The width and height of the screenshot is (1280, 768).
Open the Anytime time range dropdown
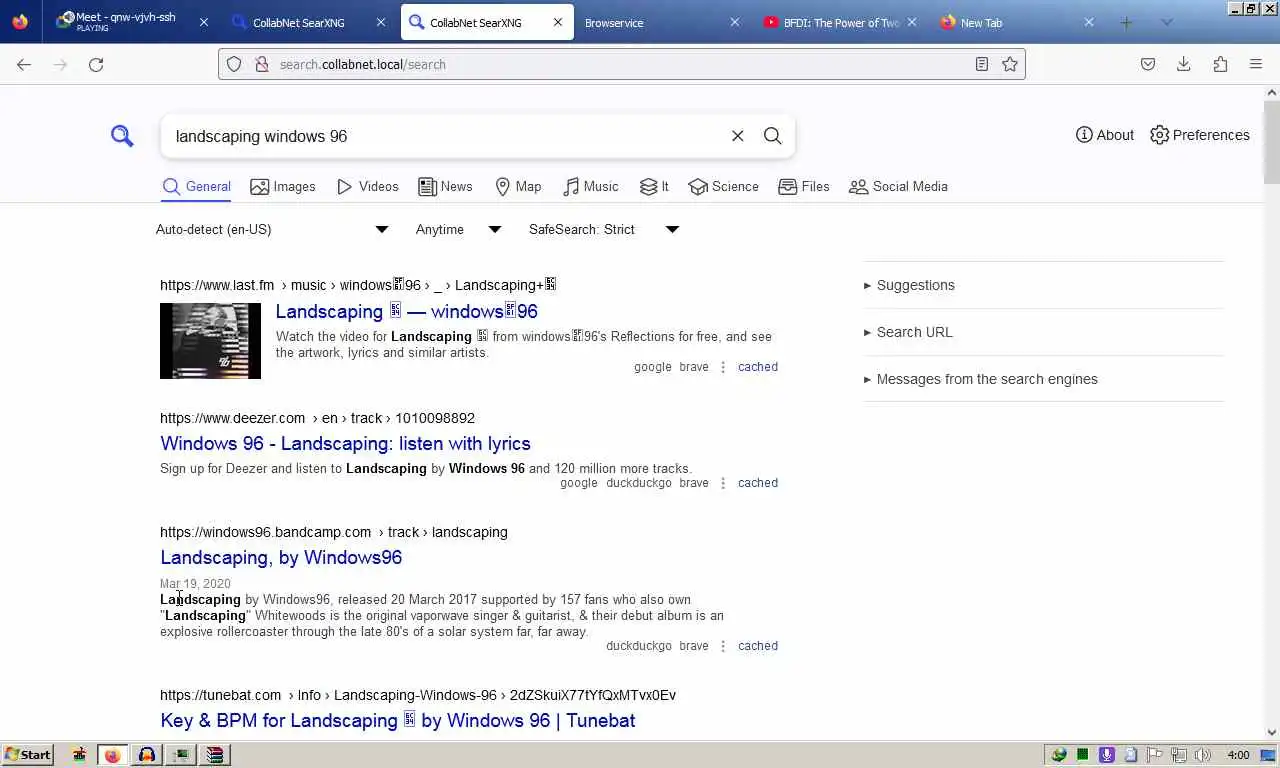[459, 229]
